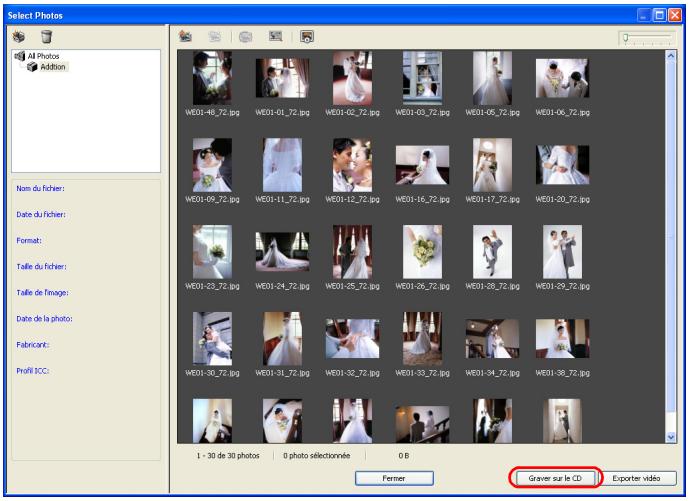
Task: Click the filename WE01-26_72.jpg
Action: [x=422, y=286]
